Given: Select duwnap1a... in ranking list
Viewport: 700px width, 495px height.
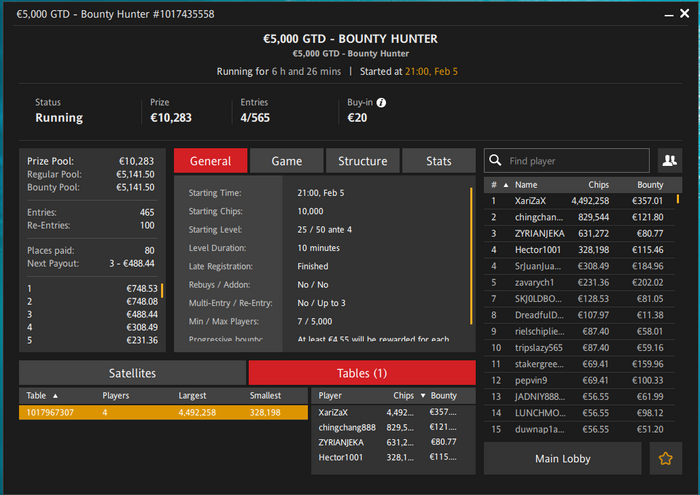Looking at the screenshot, I should (x=579, y=429).
